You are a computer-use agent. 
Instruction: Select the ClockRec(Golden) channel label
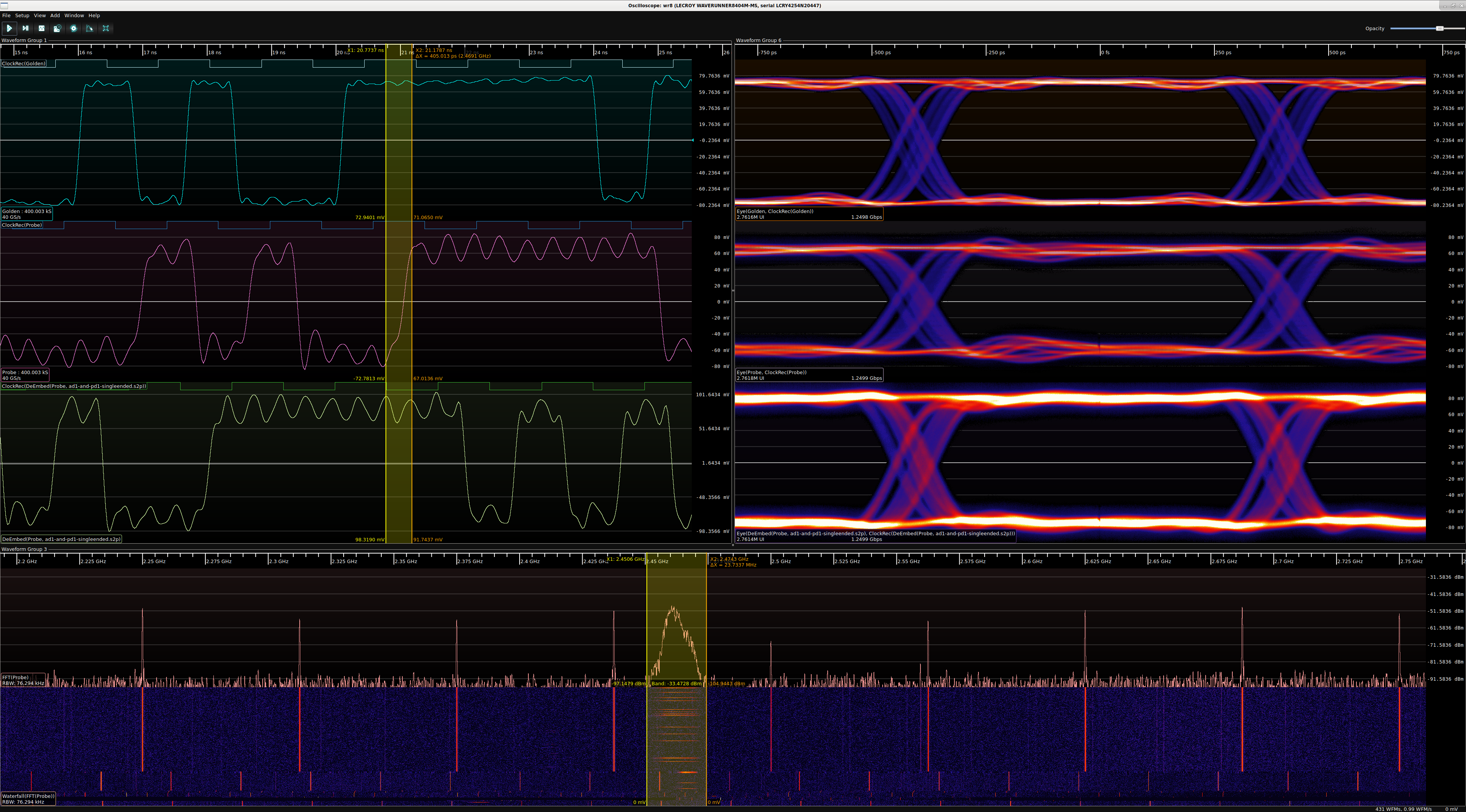23,64
